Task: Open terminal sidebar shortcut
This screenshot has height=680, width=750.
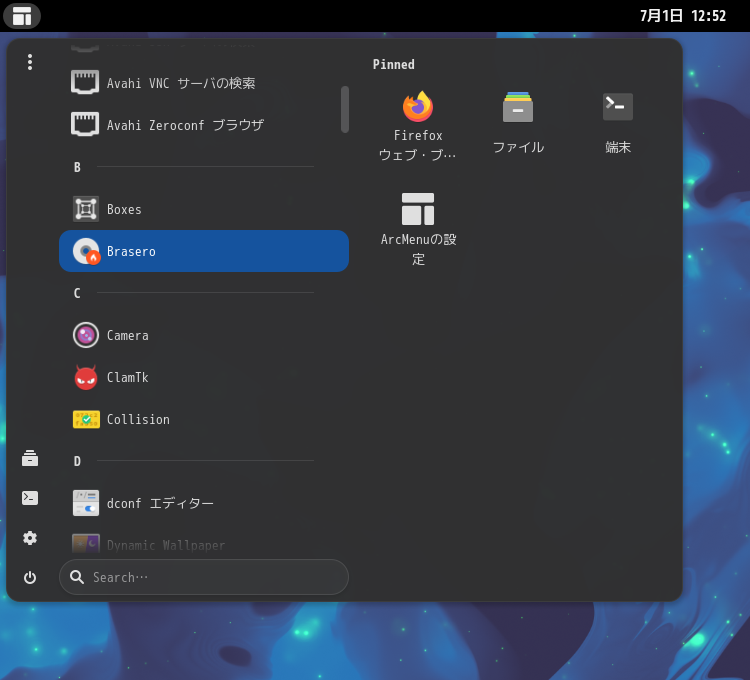Action: [30, 498]
